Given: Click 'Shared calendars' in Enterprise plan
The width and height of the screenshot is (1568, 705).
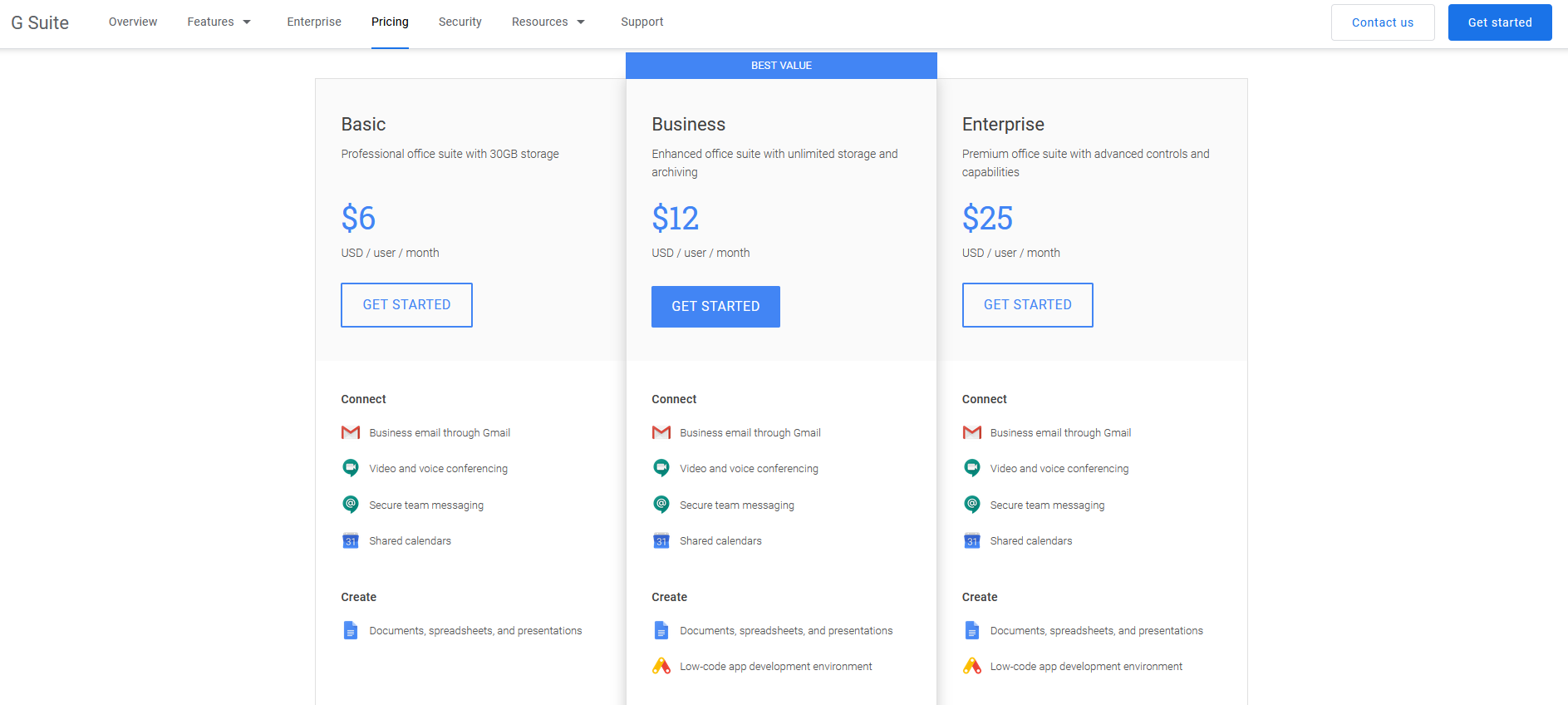Looking at the screenshot, I should click(1031, 541).
